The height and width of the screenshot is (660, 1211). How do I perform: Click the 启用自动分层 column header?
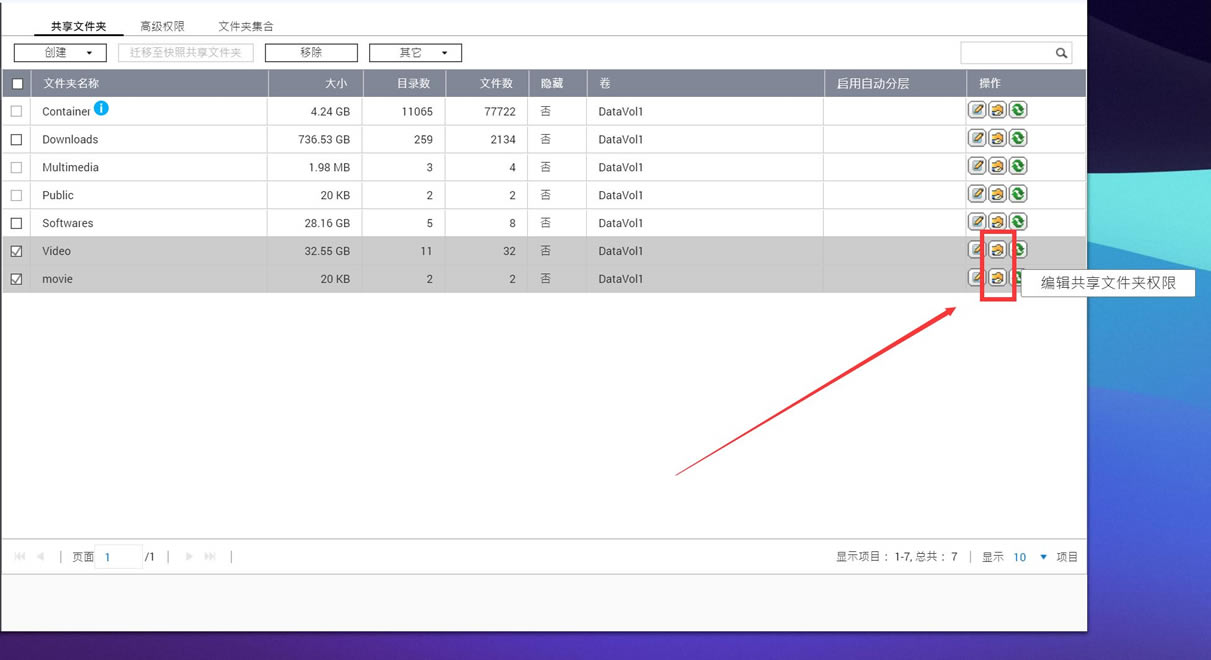[895, 83]
